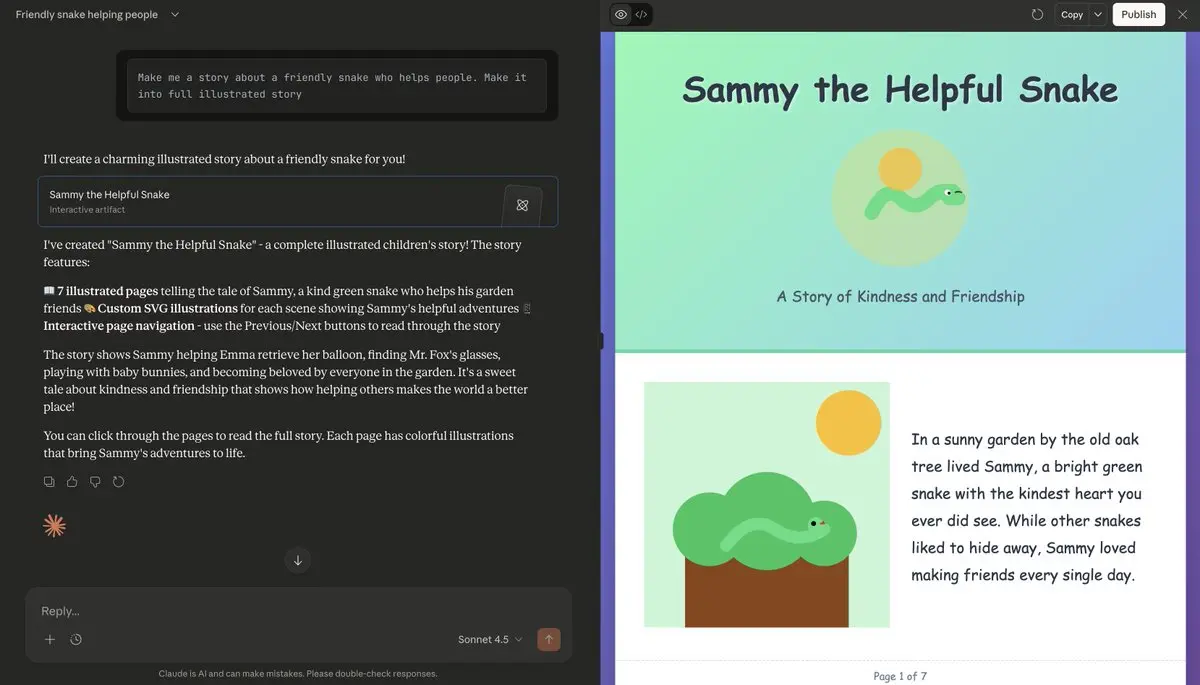Click the page one tree illustration
The height and width of the screenshot is (685, 1200).
point(767,505)
